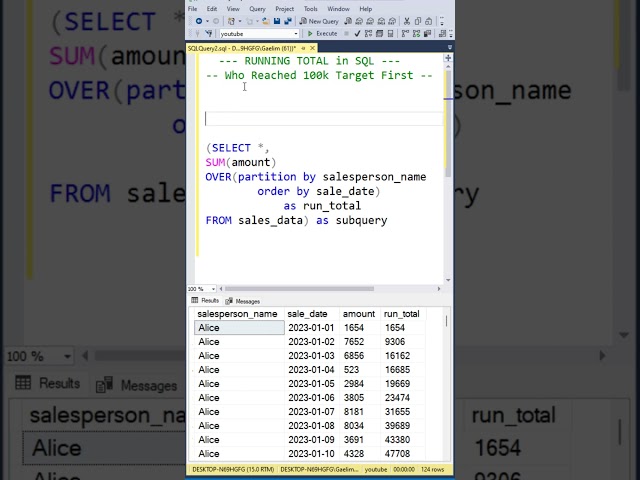Viewport: 640px width, 480px height.
Task: Open the navigate backward history dropdown arrow
Action: (x=207, y=21)
